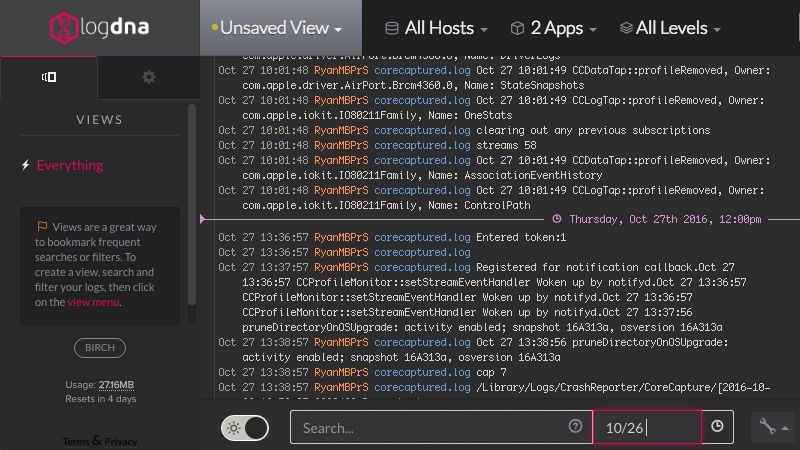Click the search help question mark icon
Viewport: 800px width, 450px height.
575,427
